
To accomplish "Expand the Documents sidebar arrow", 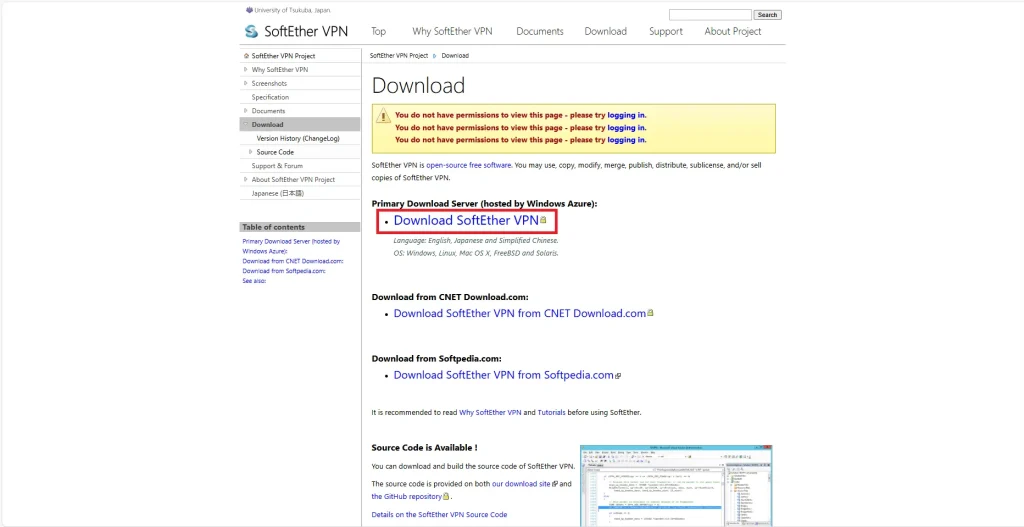I will tap(246, 110).
